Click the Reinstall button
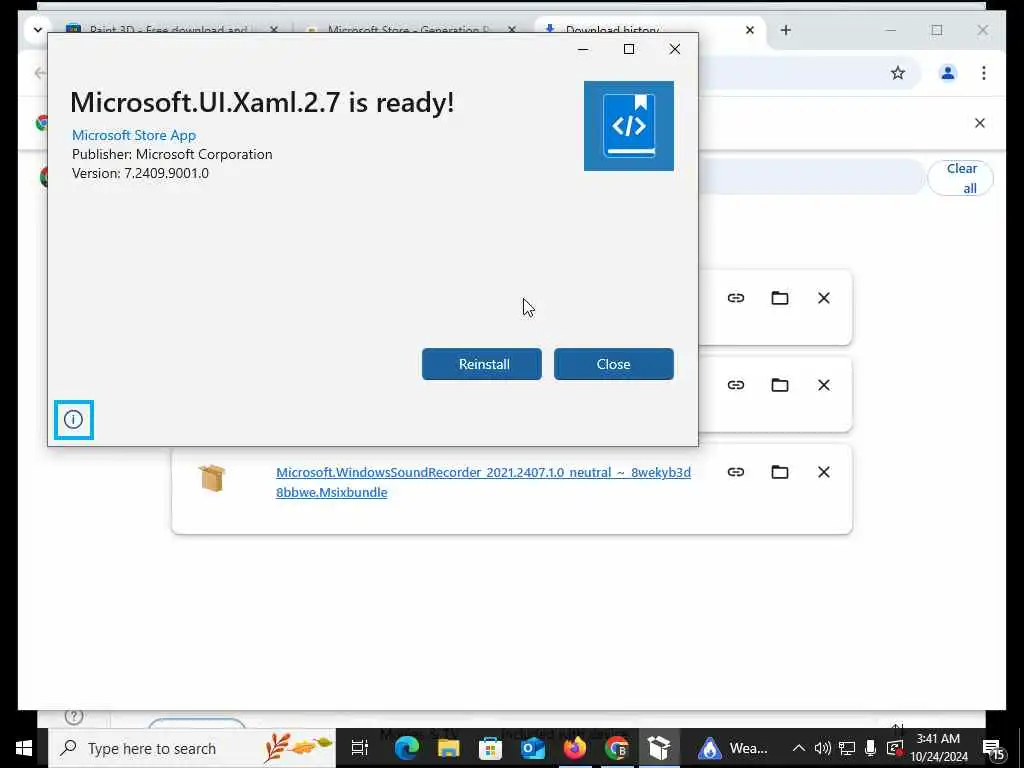Image resolution: width=1024 pixels, height=768 pixels. point(481,364)
